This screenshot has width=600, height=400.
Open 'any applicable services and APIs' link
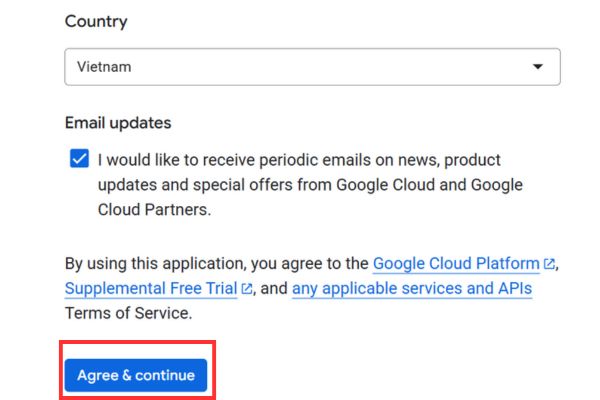coord(411,289)
